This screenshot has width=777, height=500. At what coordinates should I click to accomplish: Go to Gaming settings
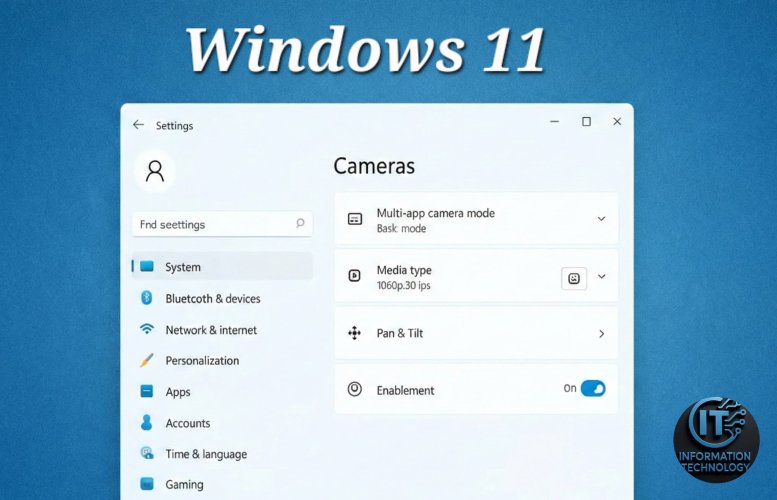[184, 484]
